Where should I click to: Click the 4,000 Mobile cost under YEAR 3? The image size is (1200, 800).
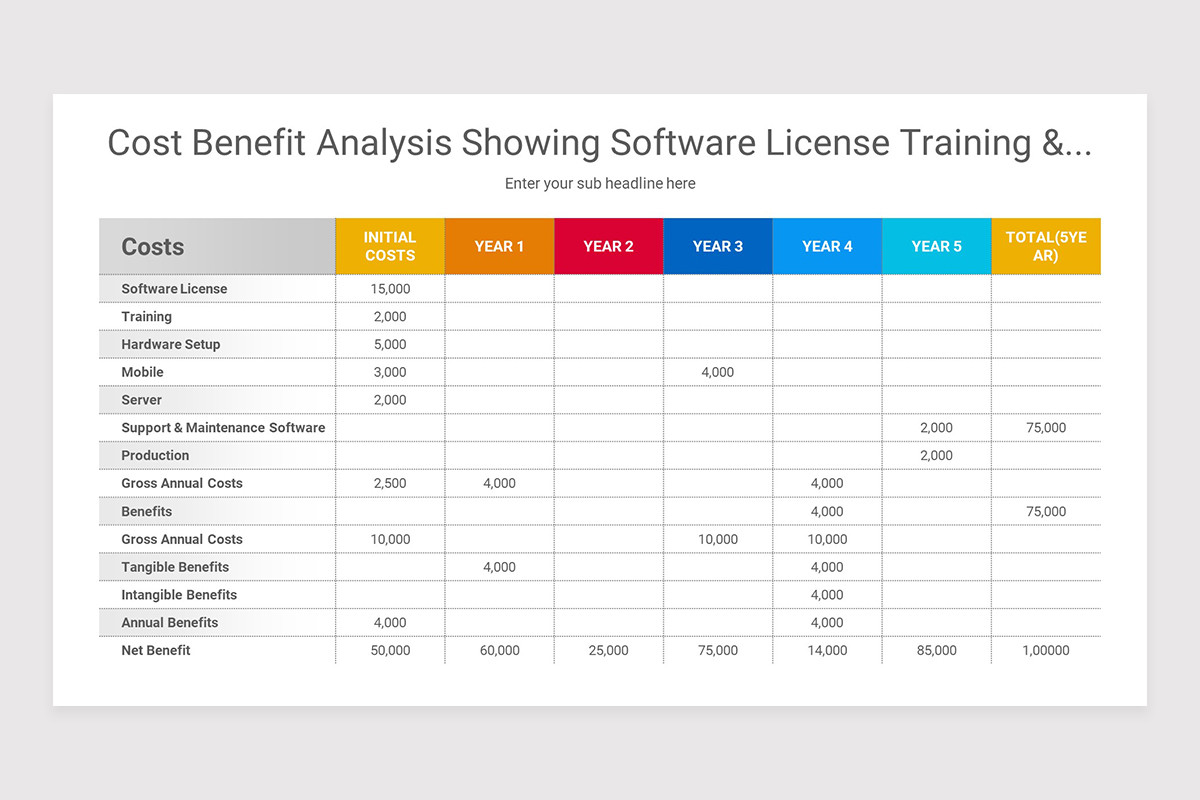point(717,372)
